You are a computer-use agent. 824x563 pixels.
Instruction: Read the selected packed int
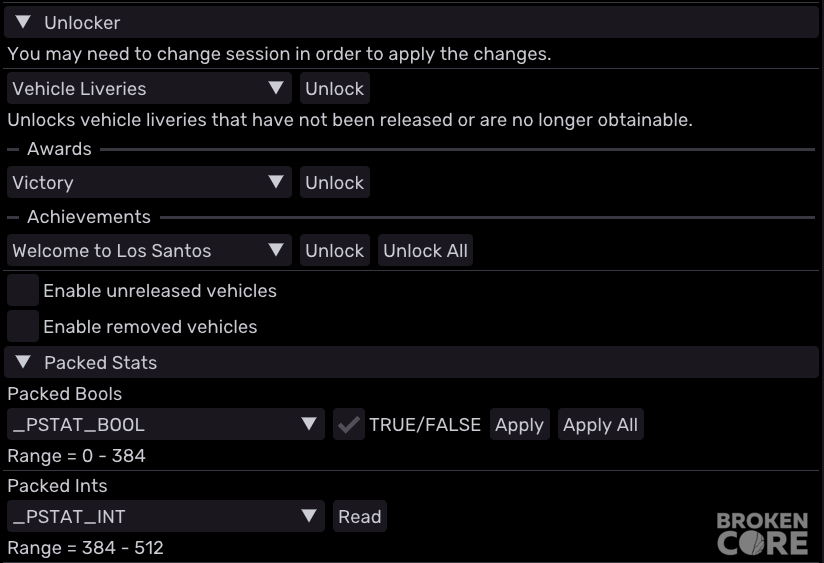(x=360, y=516)
